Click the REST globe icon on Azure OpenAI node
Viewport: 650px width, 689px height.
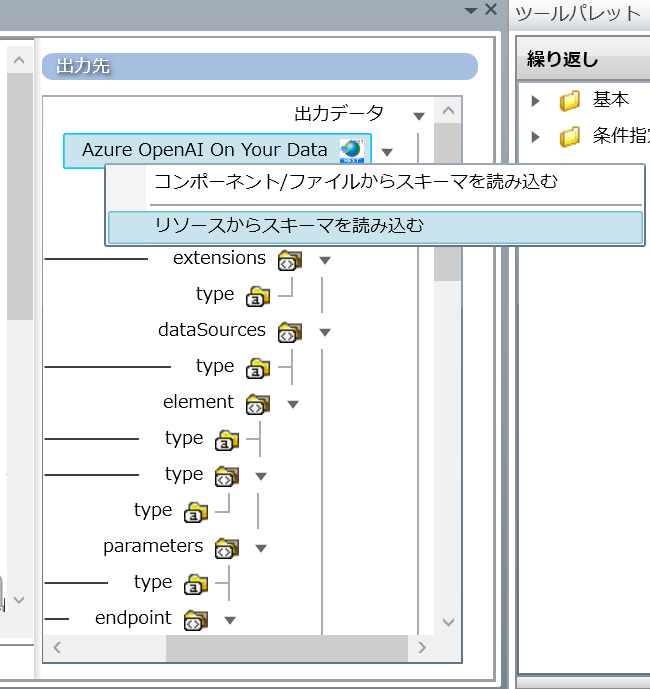click(x=352, y=150)
